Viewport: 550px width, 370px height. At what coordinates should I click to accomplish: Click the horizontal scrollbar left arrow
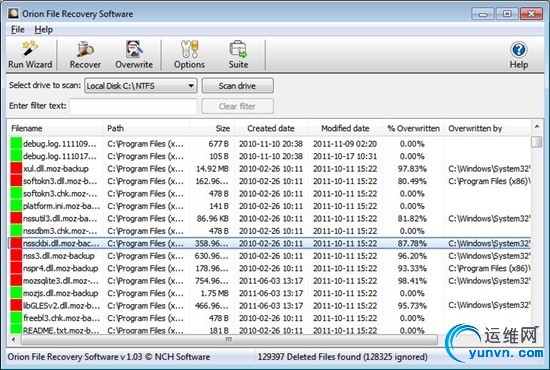tap(14, 339)
